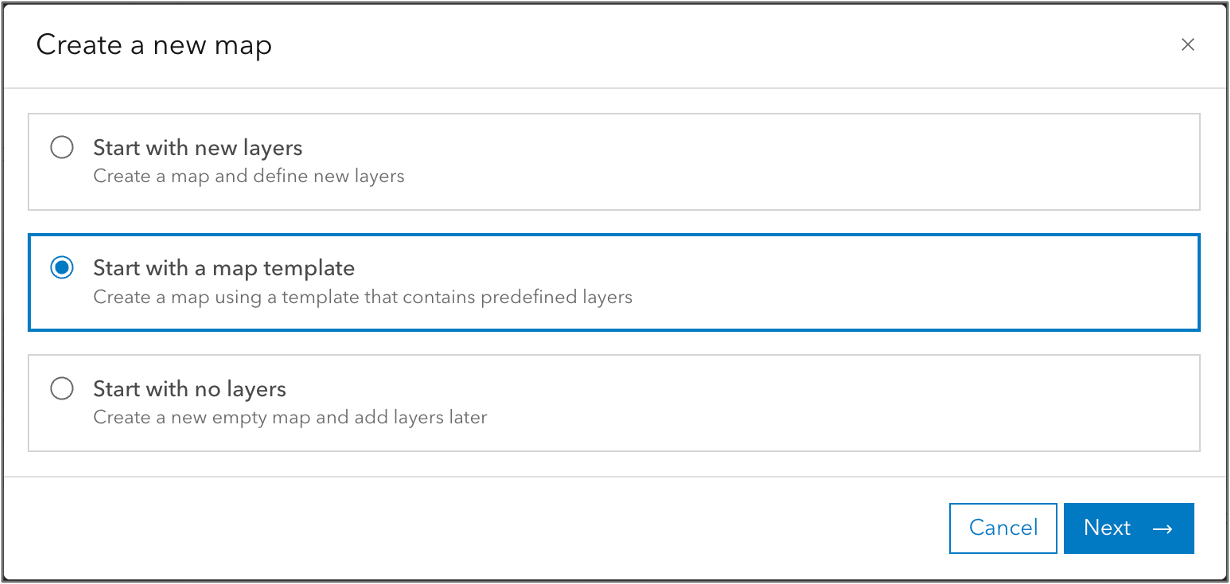This screenshot has height=584, width=1230.
Task: Select the Start with new layers radio button
Action: (x=61, y=147)
